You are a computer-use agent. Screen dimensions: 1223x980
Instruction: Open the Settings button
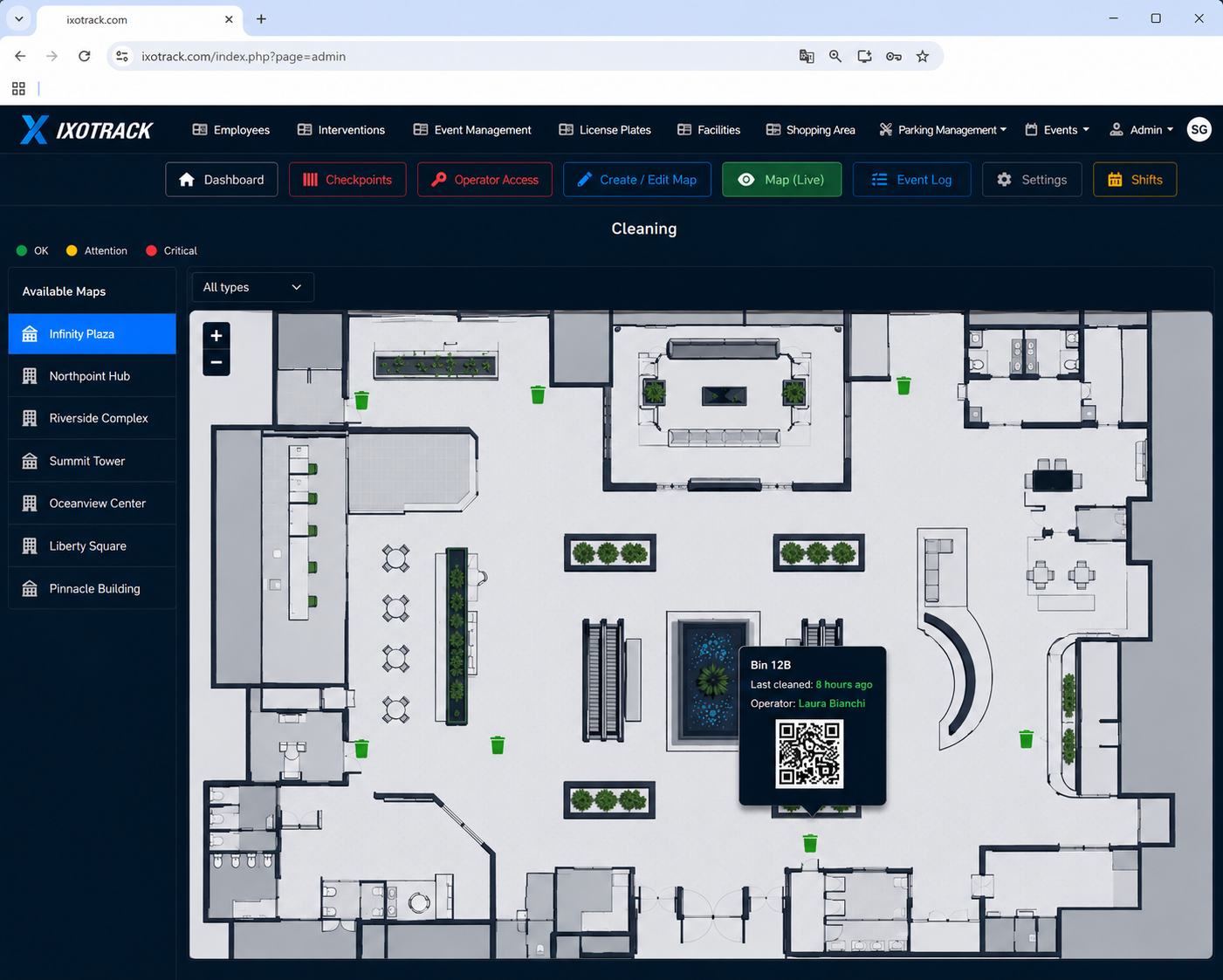tap(1032, 180)
